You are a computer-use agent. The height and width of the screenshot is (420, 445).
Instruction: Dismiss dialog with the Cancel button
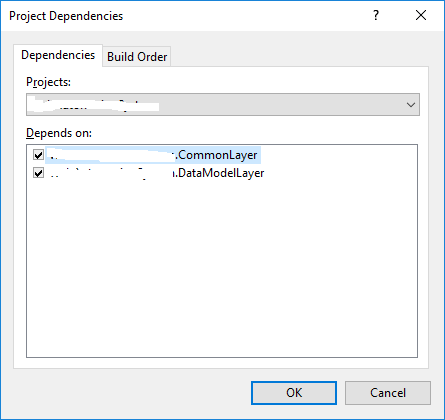(388, 393)
